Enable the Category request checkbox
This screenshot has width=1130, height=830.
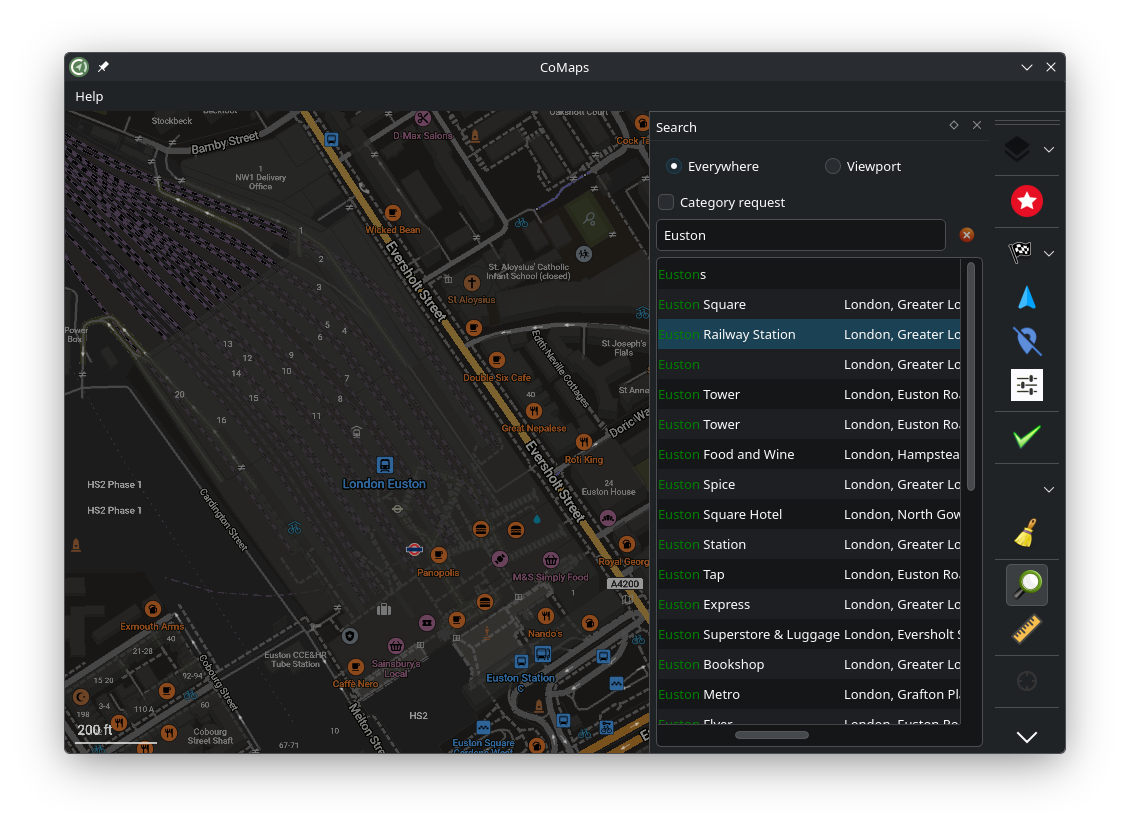point(666,202)
